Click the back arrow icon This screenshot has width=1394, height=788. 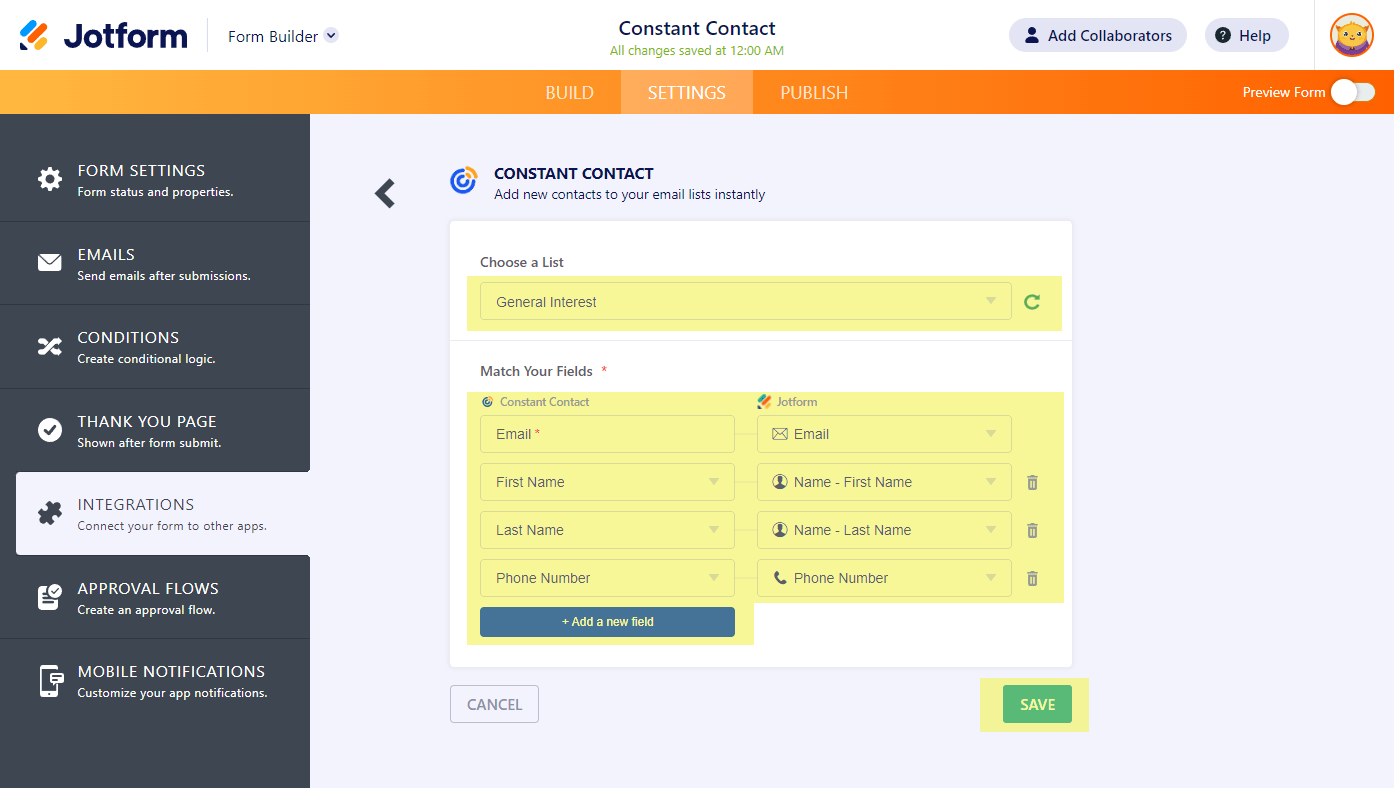385,193
